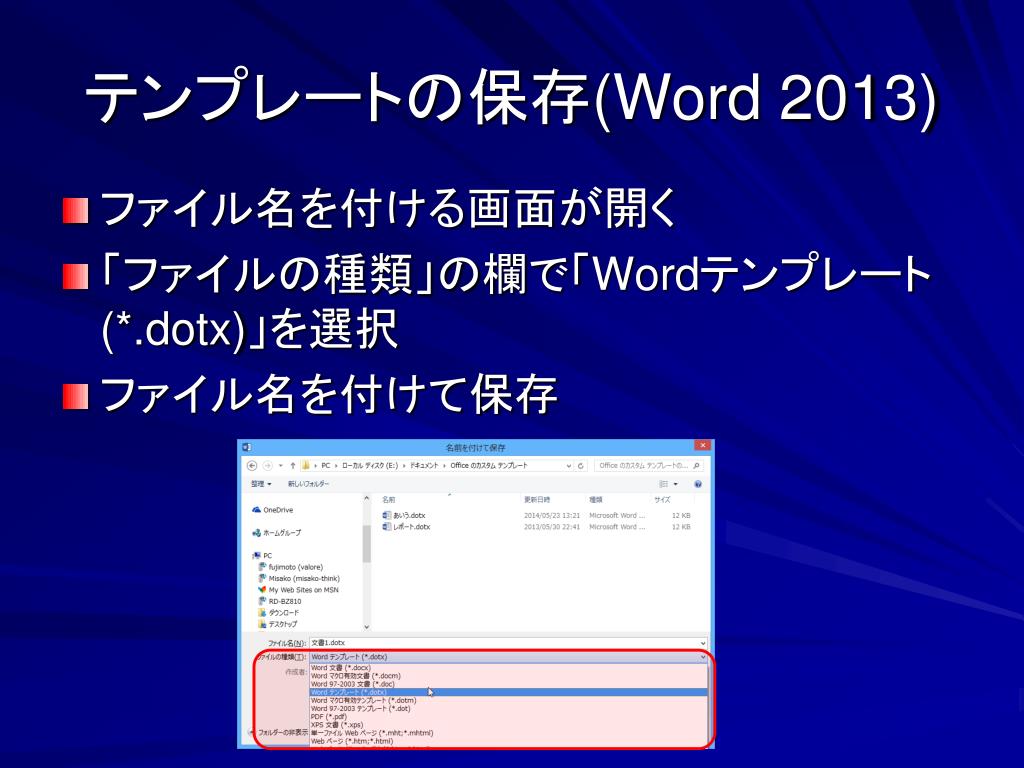Open the recent locations arrow beside Forward
This screenshot has height=768, width=1024.
coord(281,466)
